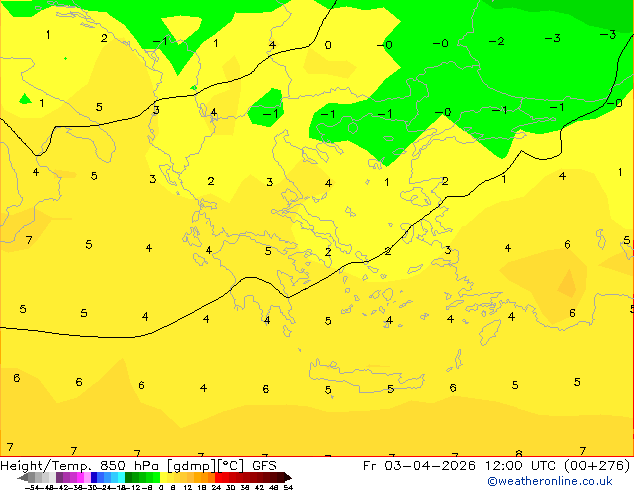
Task: Select the "Height/Temp." title text
Action: pyautogui.click(x=48, y=466)
